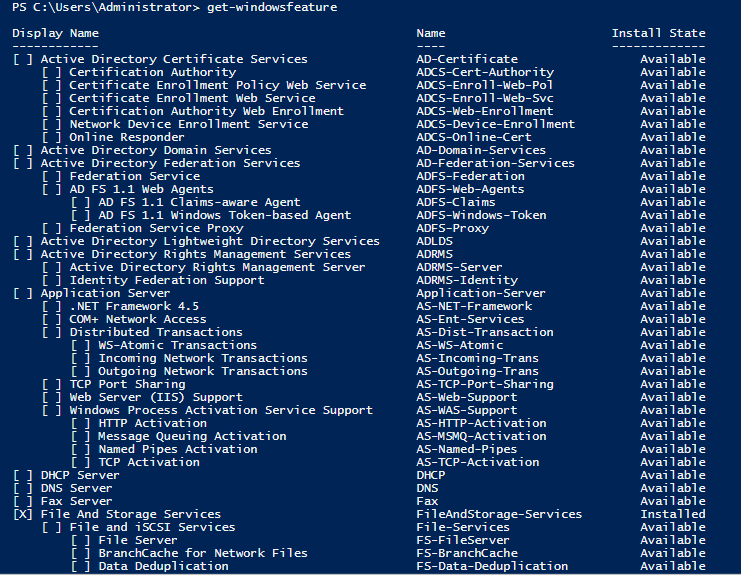Click the checkbox for Active Directory Certificate Services
The image size is (741, 575).
coord(23,59)
